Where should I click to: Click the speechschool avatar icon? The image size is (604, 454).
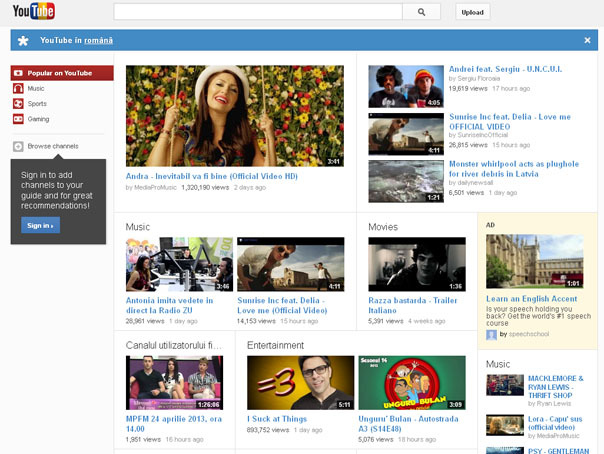pos(491,335)
